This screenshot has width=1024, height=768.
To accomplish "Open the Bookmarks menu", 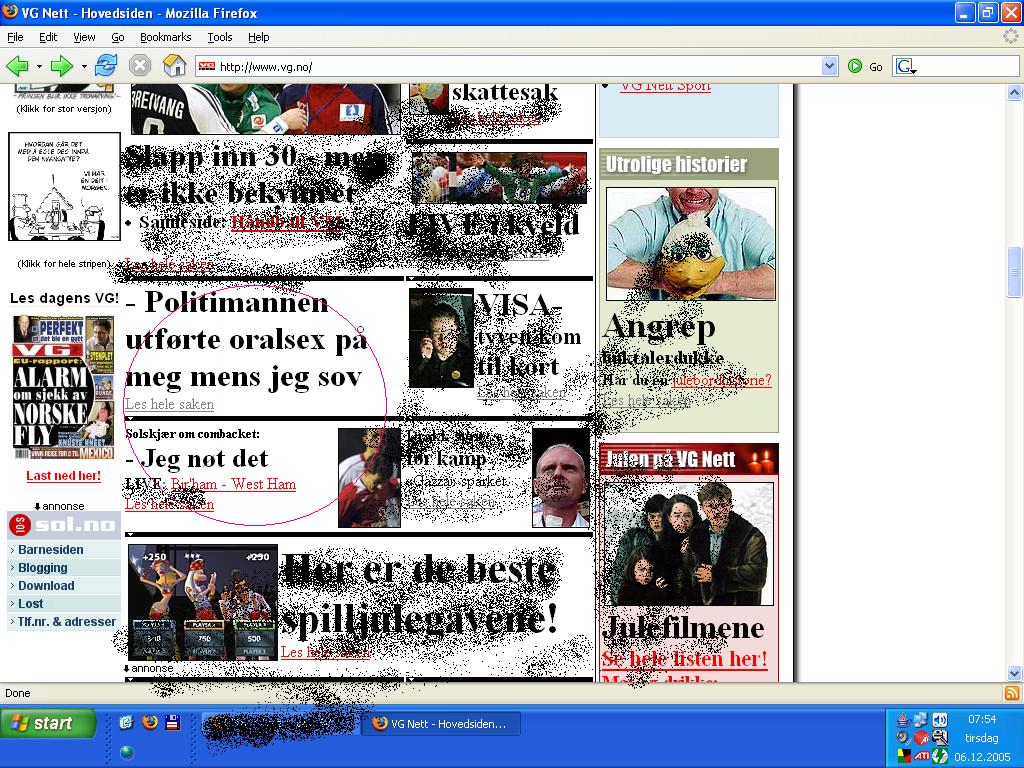I will pyautogui.click(x=165, y=37).
